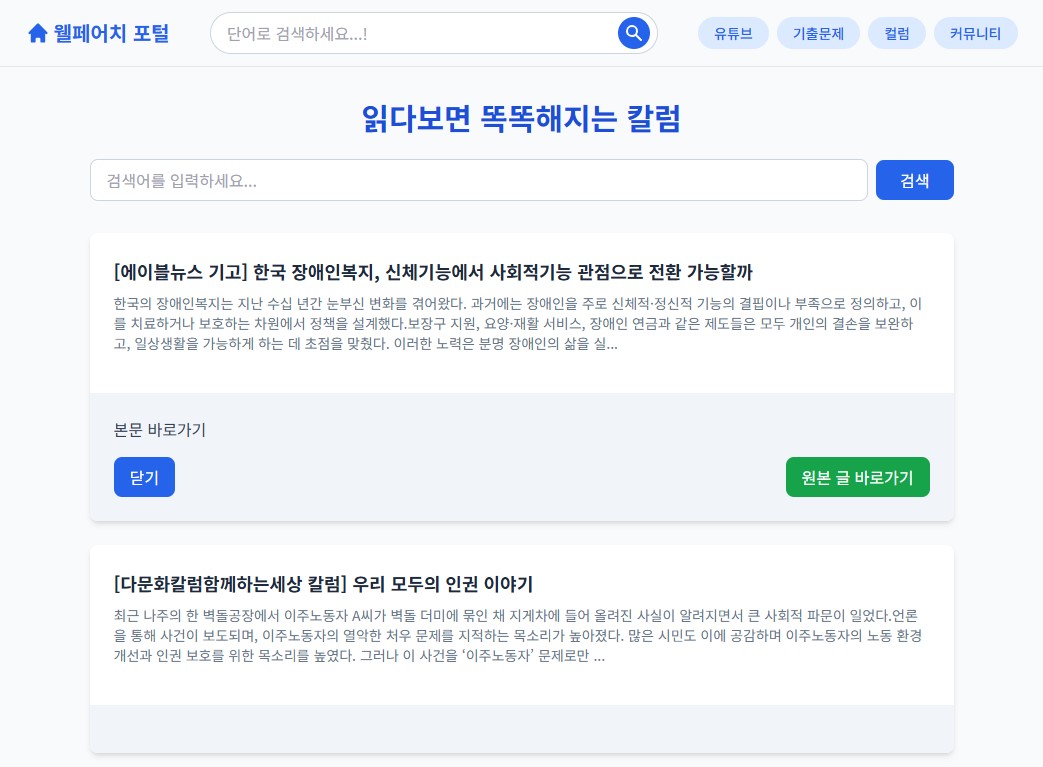Click the heading 읽다보면 똑똑해지는 칼럼
The height and width of the screenshot is (767, 1043).
pos(521,119)
